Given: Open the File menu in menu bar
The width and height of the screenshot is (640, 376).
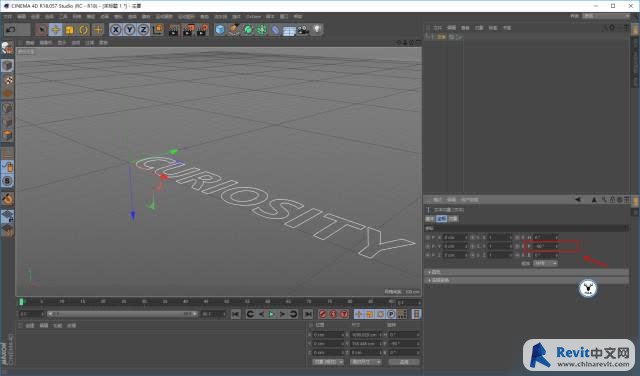Looking at the screenshot, I should [x=7, y=17].
